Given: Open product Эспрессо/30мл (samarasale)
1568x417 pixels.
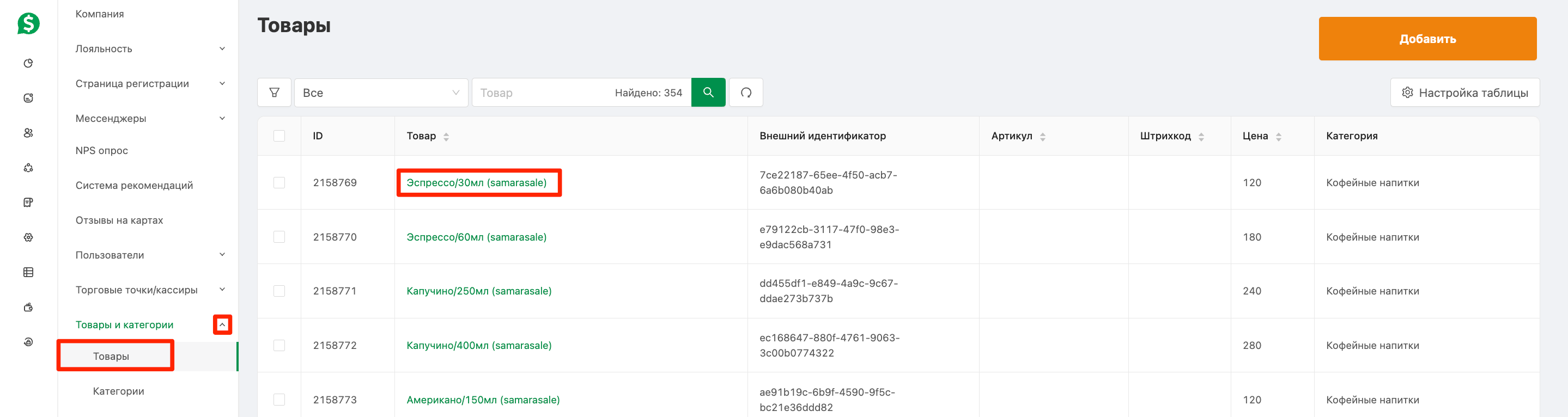Looking at the screenshot, I should click(x=477, y=182).
